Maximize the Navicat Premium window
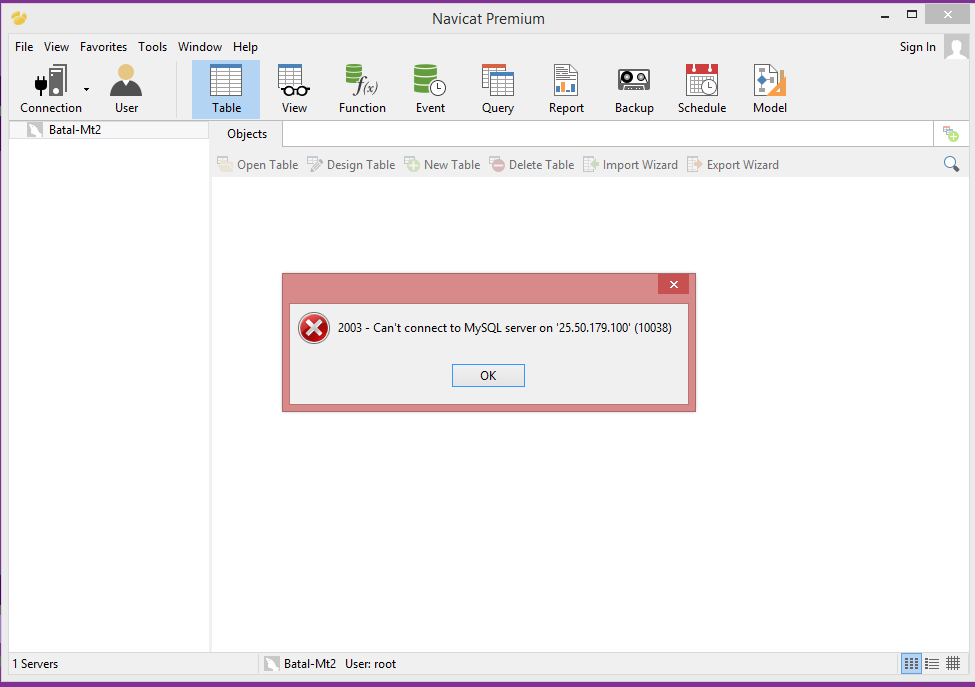This screenshot has width=975, height=687. [x=912, y=15]
